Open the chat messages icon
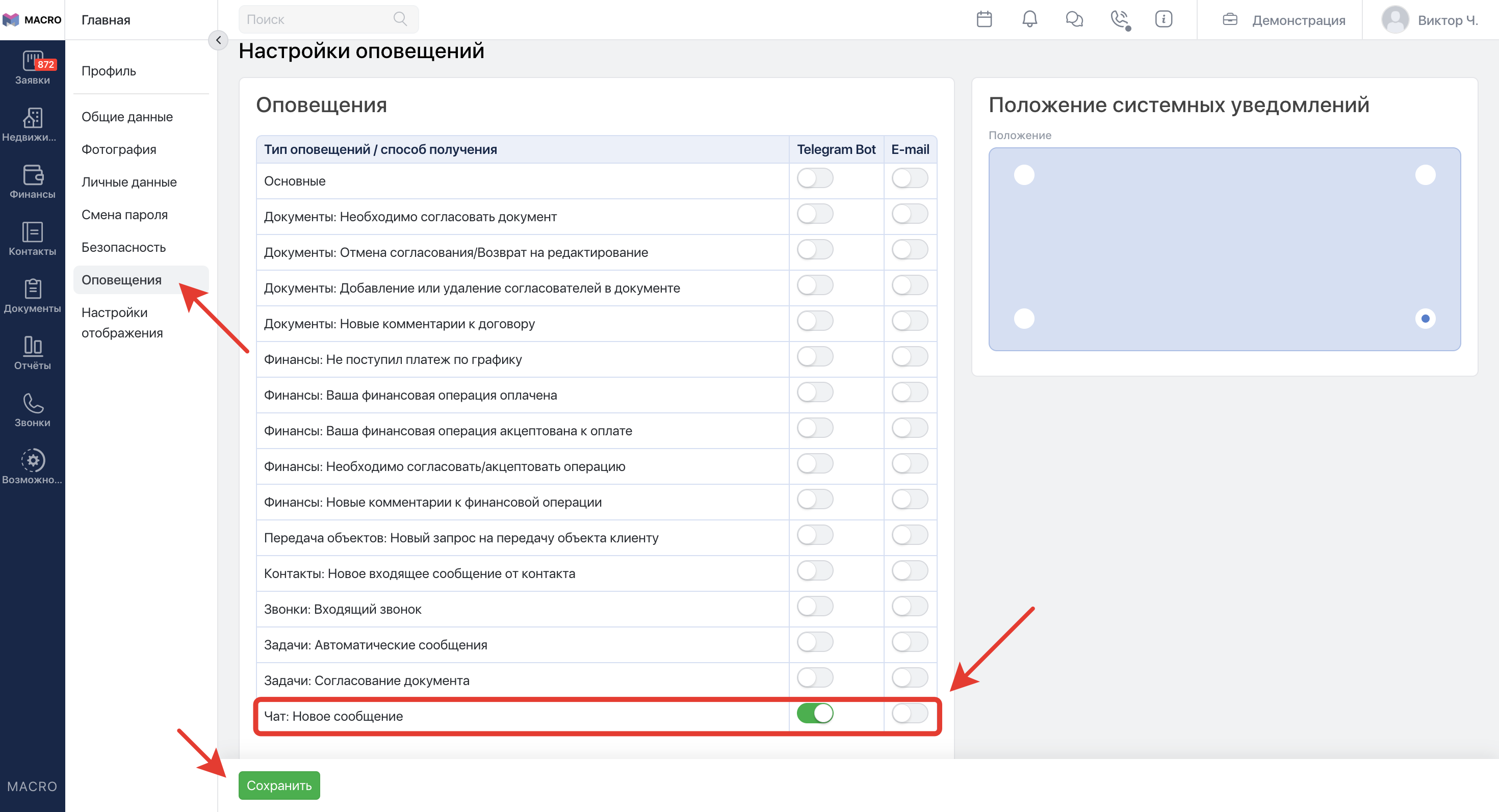1499x812 pixels. coord(1074,20)
